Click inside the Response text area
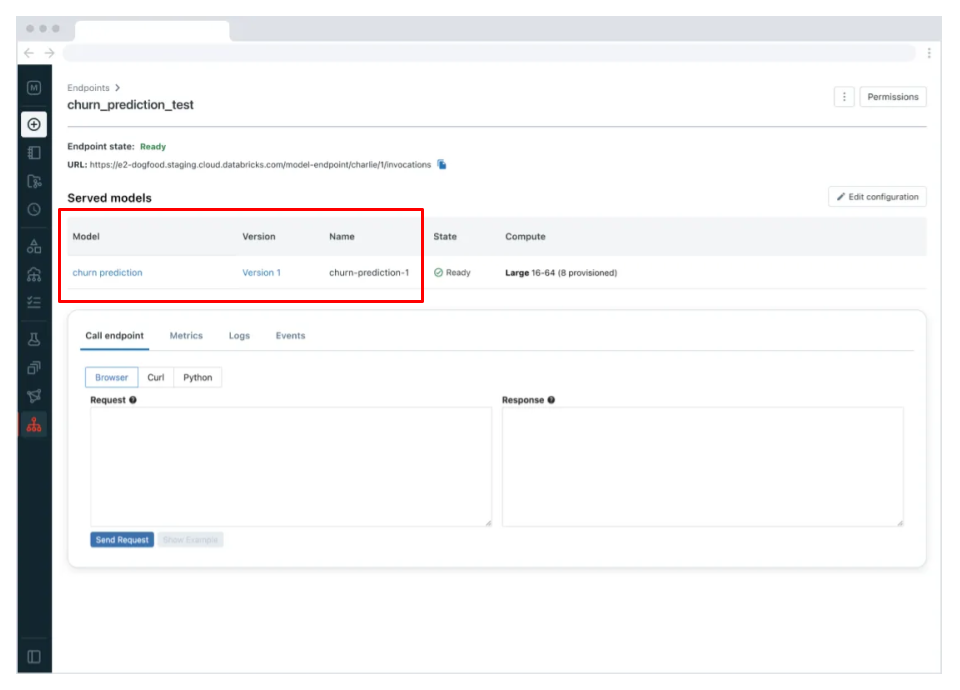Viewport: 960px width, 690px height. tap(703, 467)
